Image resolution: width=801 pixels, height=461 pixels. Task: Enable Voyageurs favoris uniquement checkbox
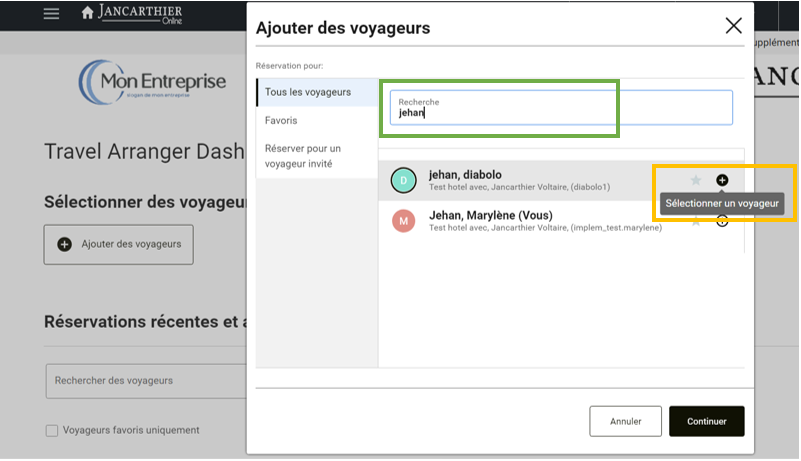click(x=52, y=430)
